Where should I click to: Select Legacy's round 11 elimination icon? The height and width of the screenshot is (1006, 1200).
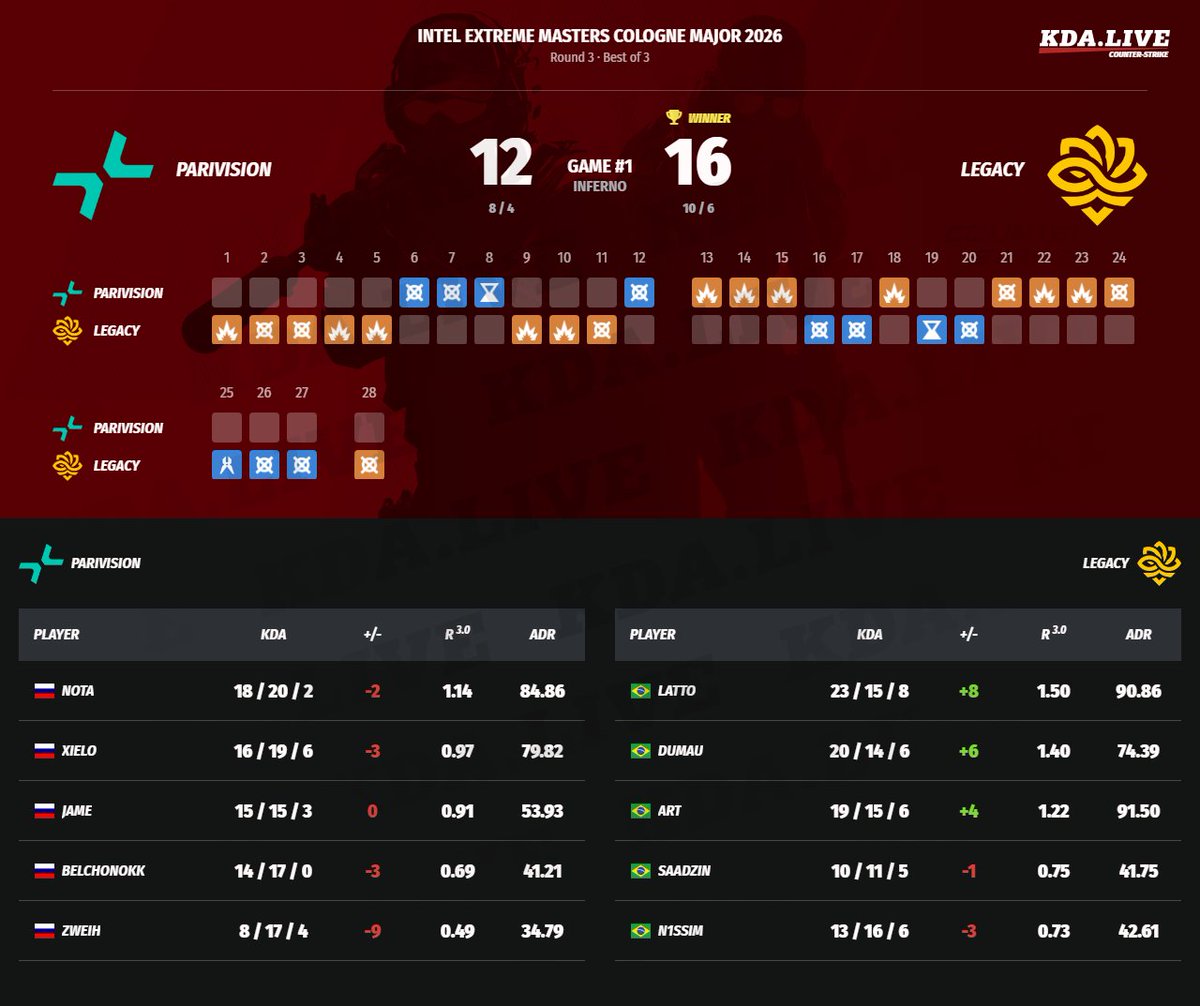tap(602, 330)
